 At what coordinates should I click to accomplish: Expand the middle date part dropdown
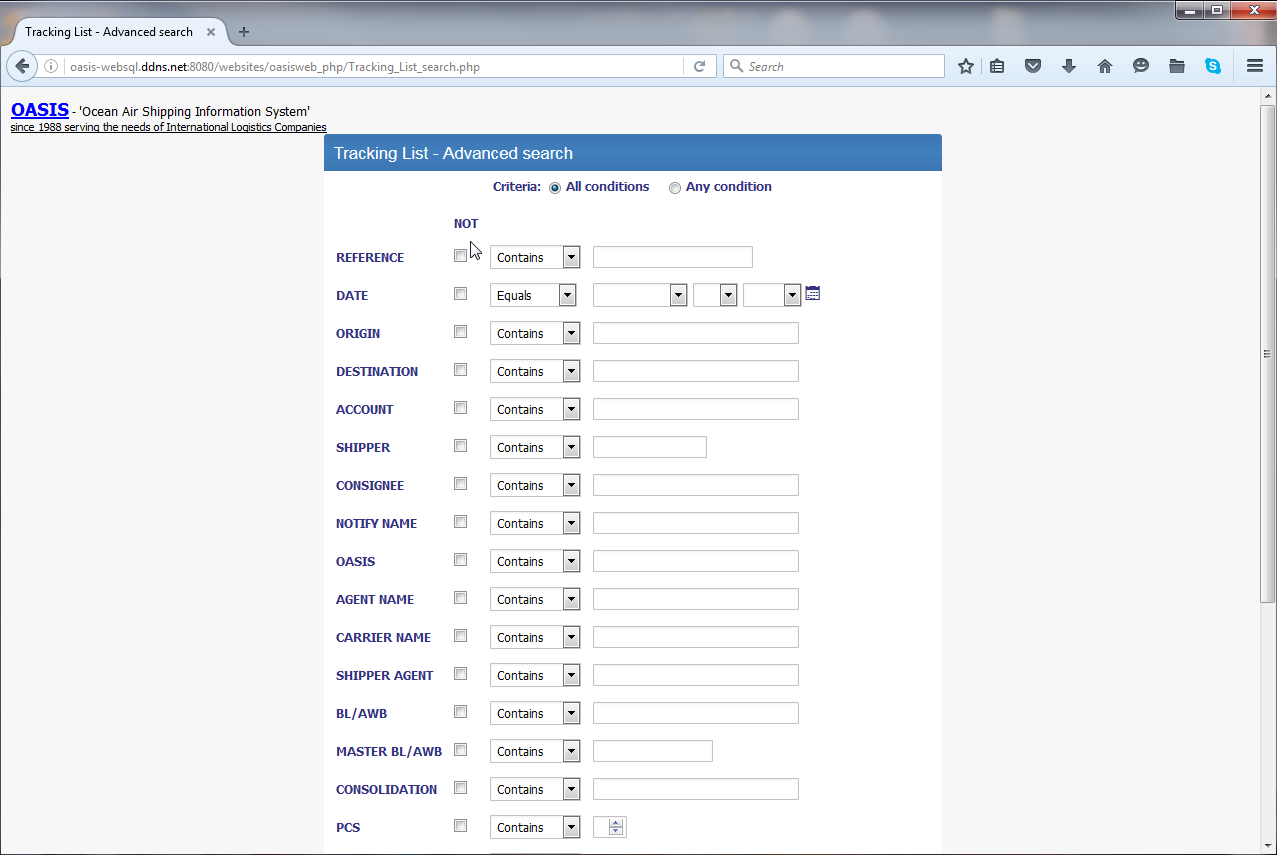[715, 295]
